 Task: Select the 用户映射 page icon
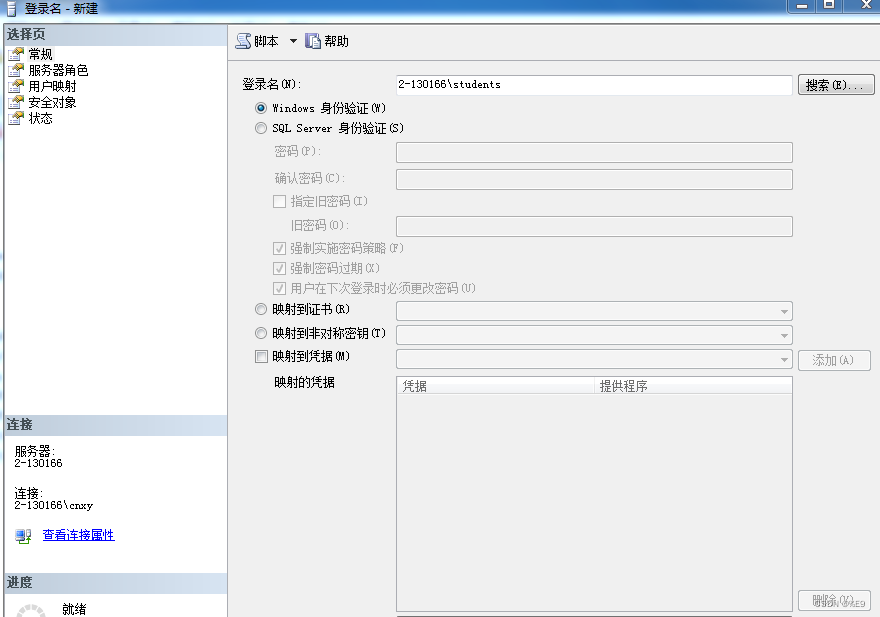click(x=16, y=86)
